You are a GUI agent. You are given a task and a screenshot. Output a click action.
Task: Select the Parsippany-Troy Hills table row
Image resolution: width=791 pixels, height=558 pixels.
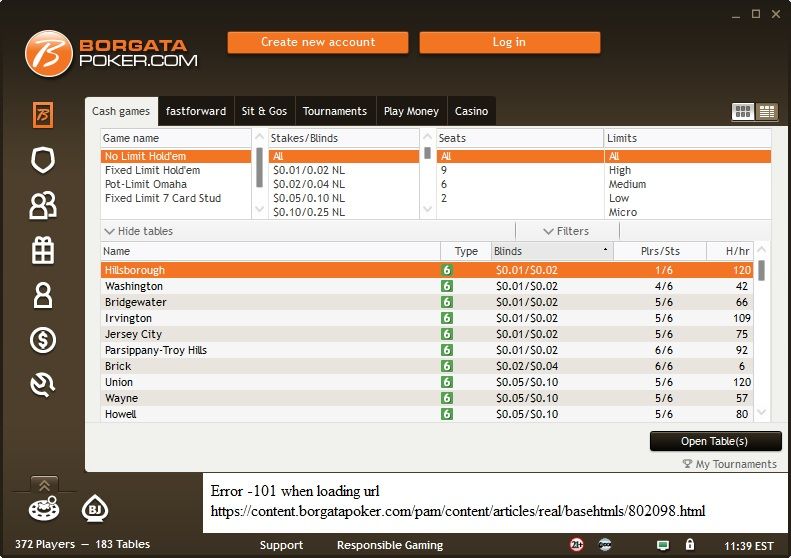pyautogui.click(x=427, y=350)
